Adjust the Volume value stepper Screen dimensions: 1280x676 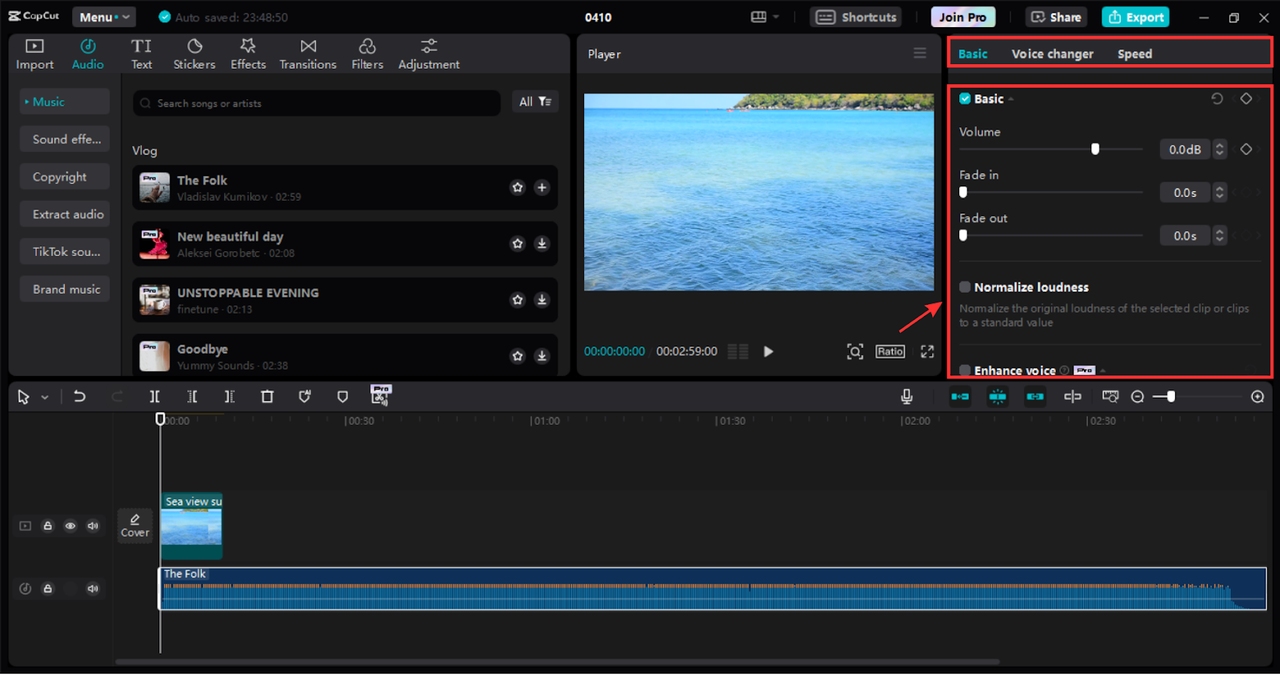(1219, 149)
